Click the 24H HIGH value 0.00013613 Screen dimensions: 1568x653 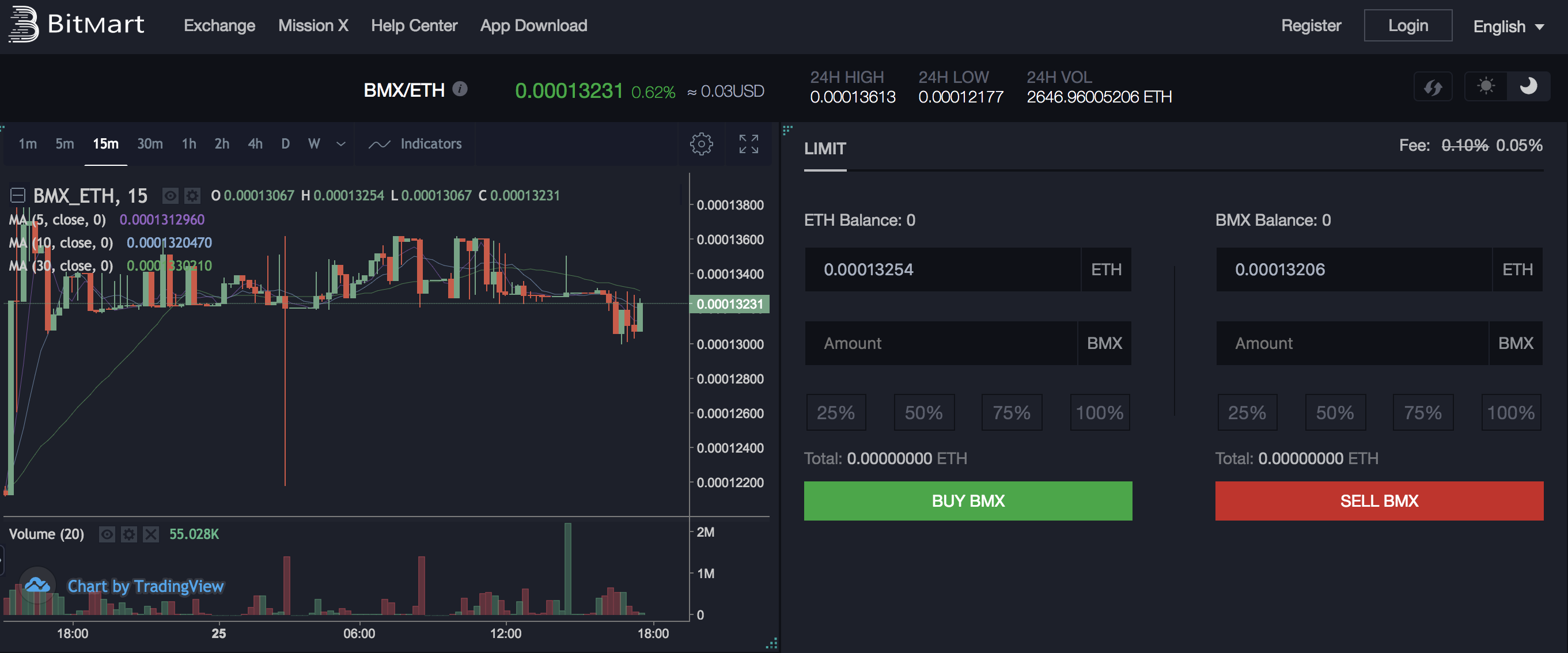(853, 97)
